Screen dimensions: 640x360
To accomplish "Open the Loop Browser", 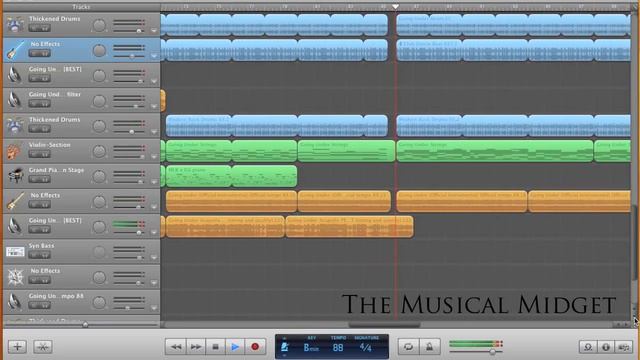I will [x=588, y=347].
